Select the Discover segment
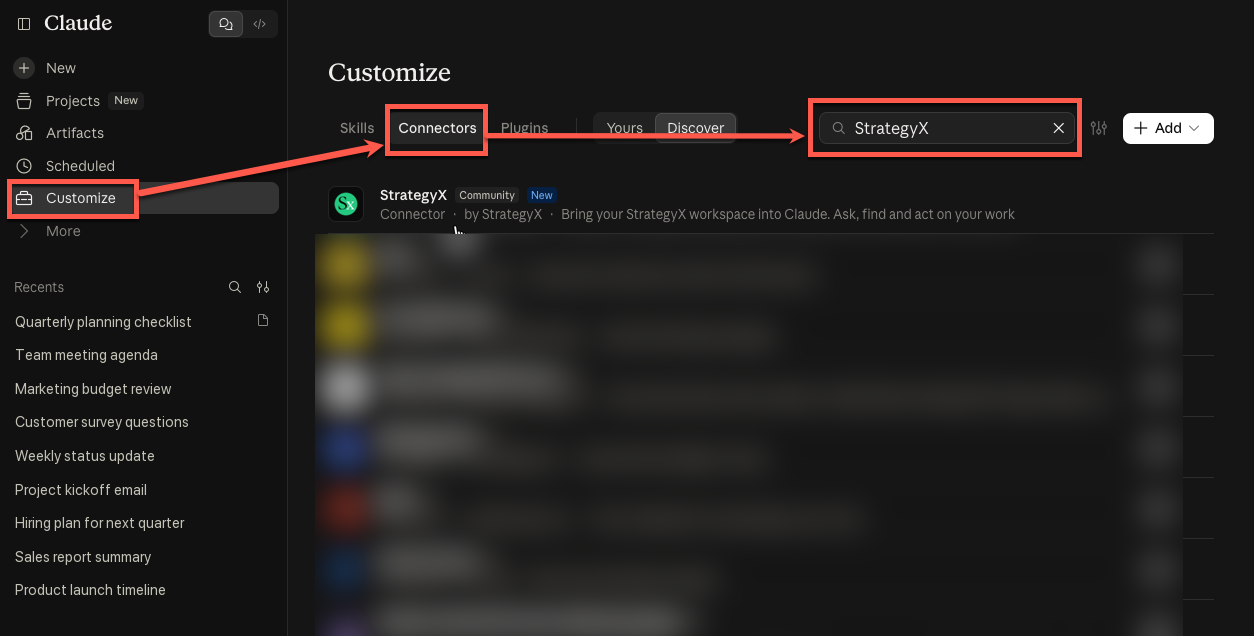This screenshot has height=636, width=1254. (x=696, y=128)
